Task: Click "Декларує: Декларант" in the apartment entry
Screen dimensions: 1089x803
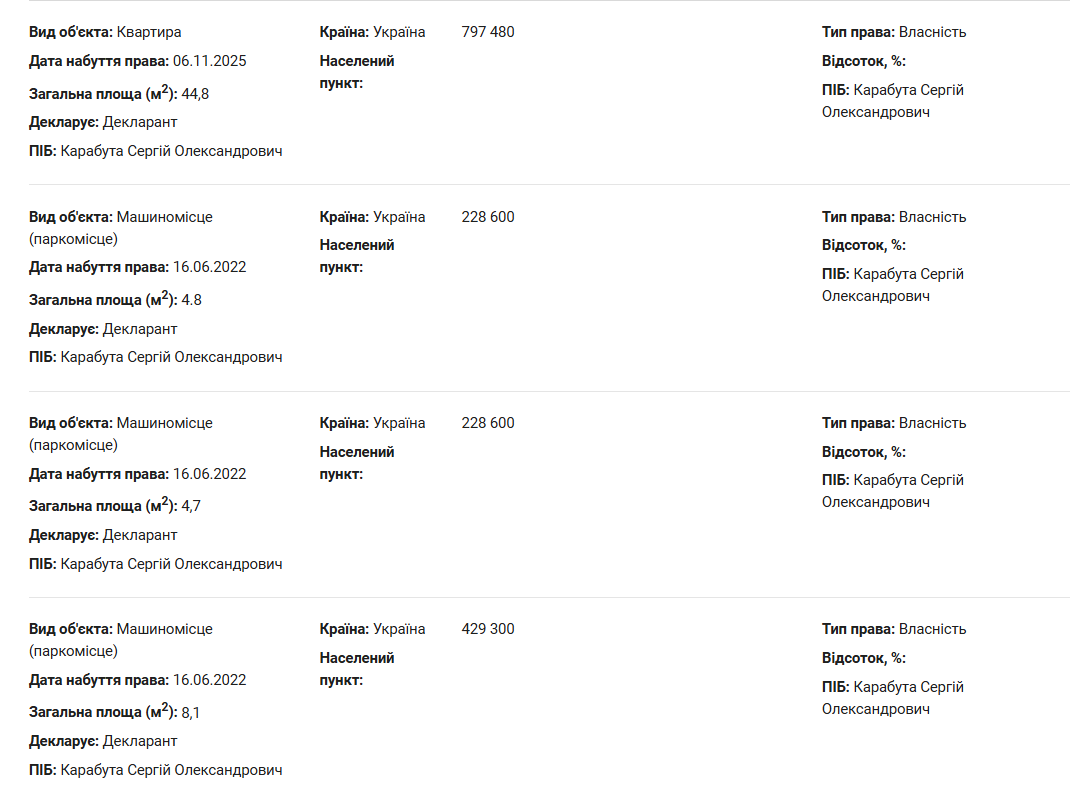Action: pos(103,122)
